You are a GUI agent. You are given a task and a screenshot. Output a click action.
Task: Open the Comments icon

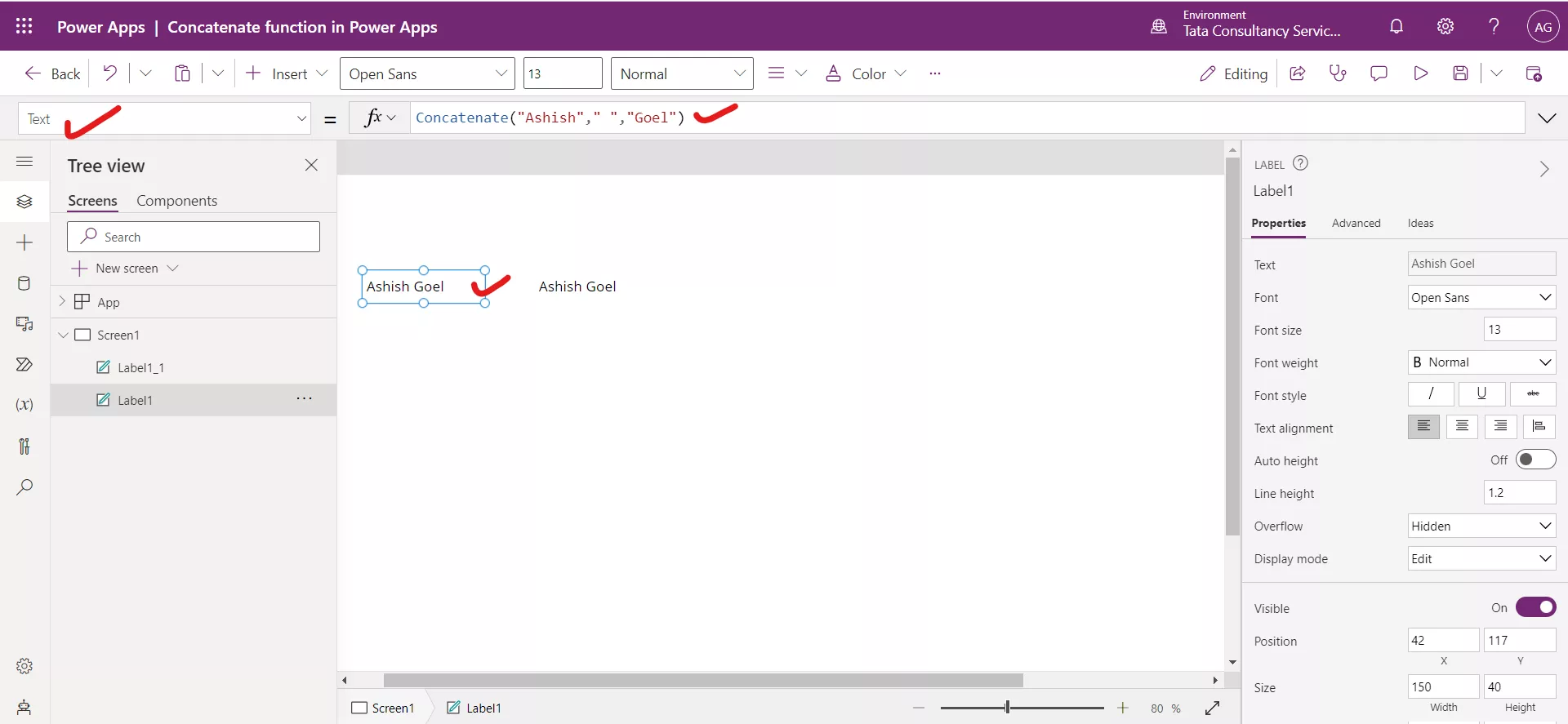(x=1379, y=73)
